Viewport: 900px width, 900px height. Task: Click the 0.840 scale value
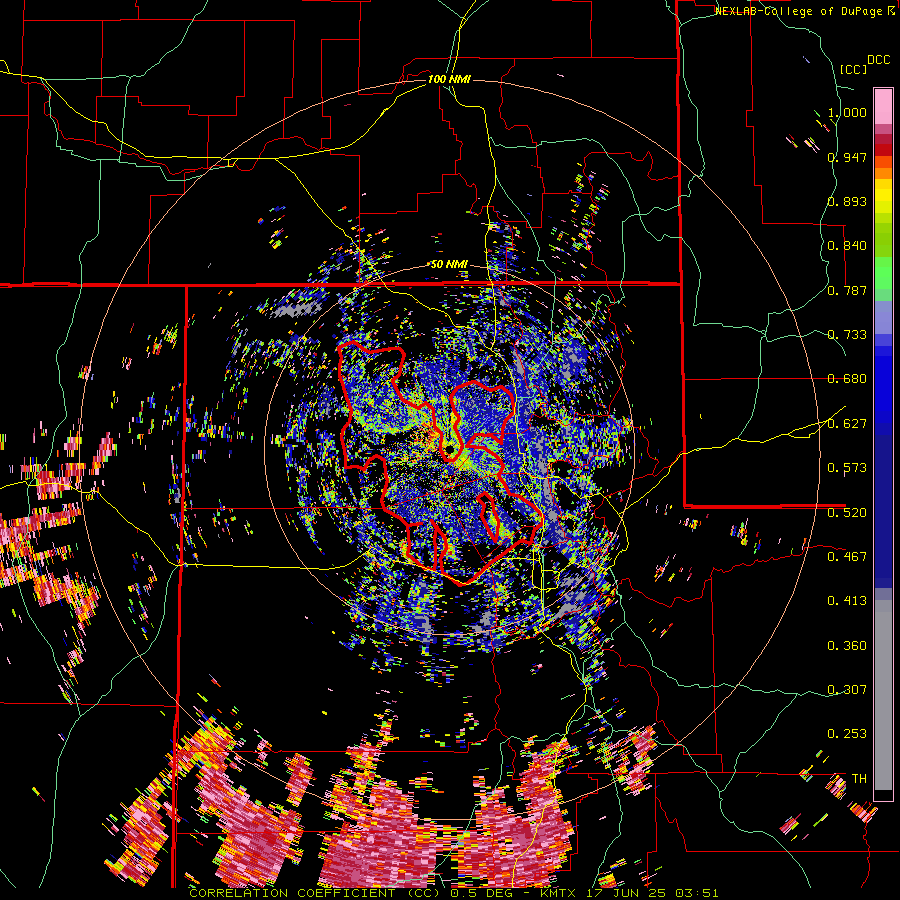click(x=847, y=246)
